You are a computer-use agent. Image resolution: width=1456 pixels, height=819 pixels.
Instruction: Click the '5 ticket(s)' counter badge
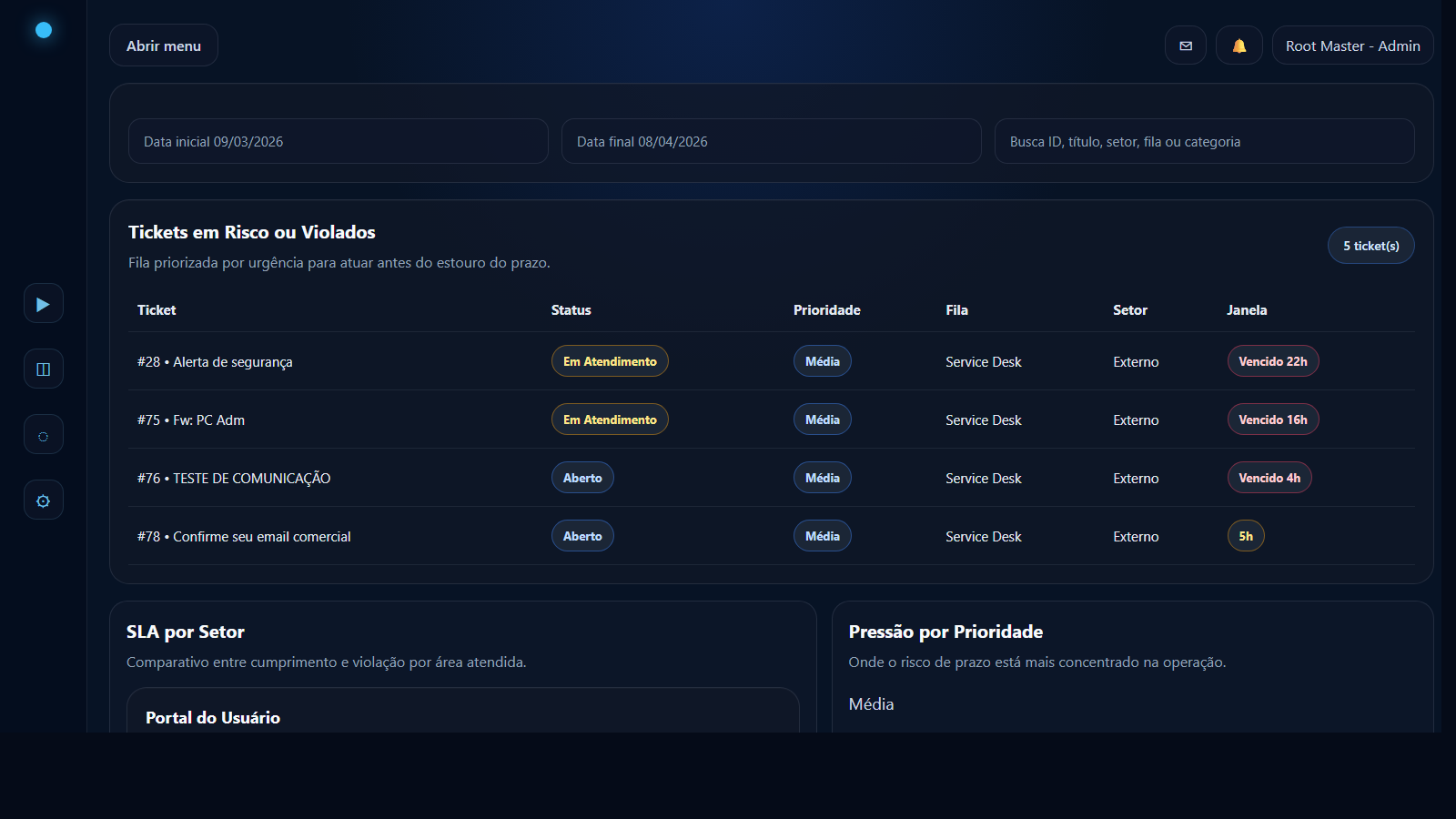click(1370, 245)
